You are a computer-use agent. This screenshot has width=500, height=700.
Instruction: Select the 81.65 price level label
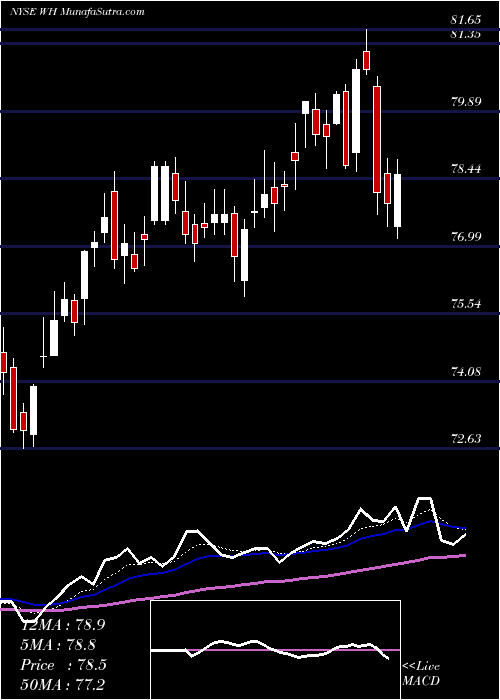(x=466, y=20)
